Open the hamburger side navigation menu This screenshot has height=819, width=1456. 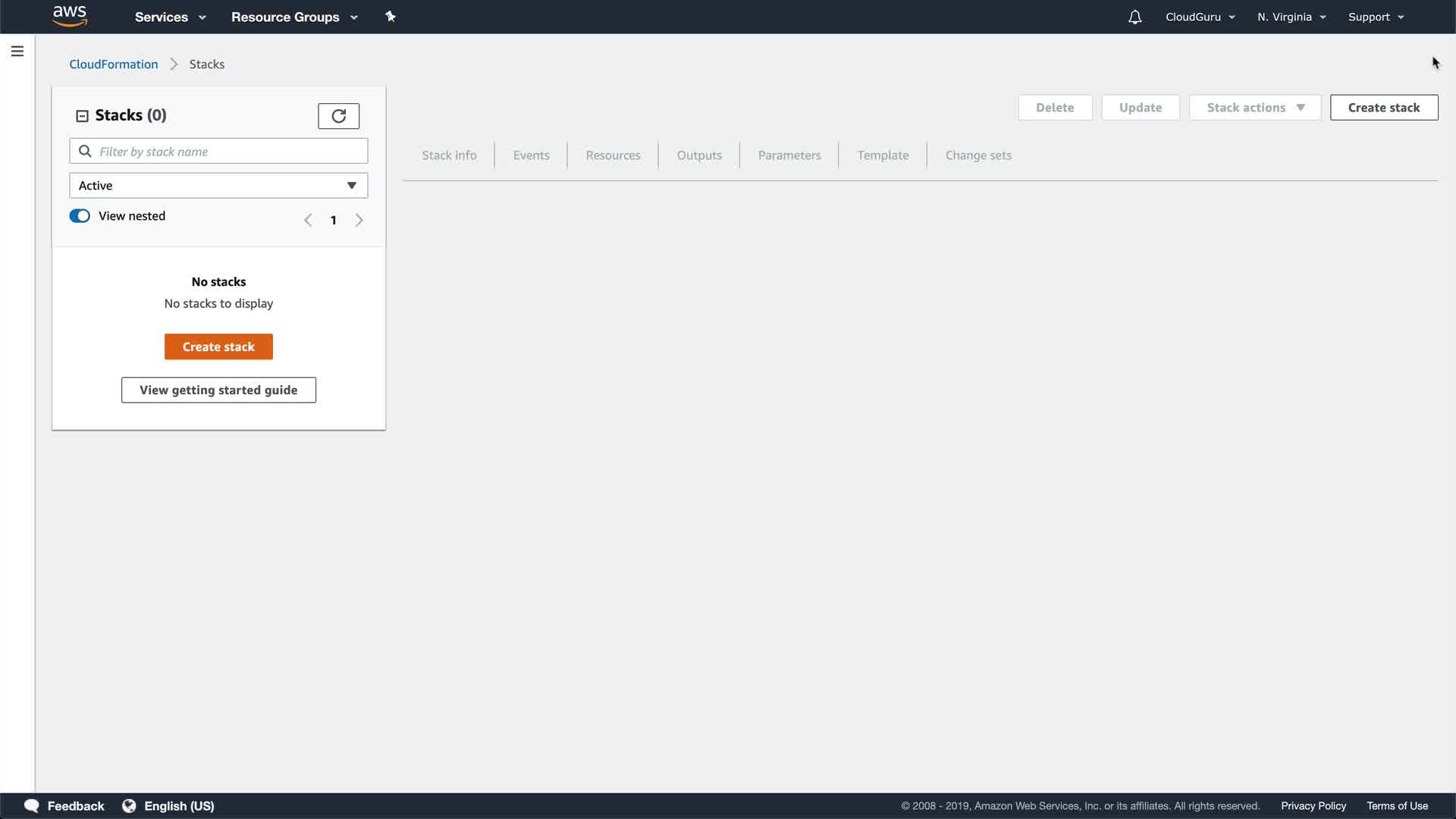click(17, 52)
